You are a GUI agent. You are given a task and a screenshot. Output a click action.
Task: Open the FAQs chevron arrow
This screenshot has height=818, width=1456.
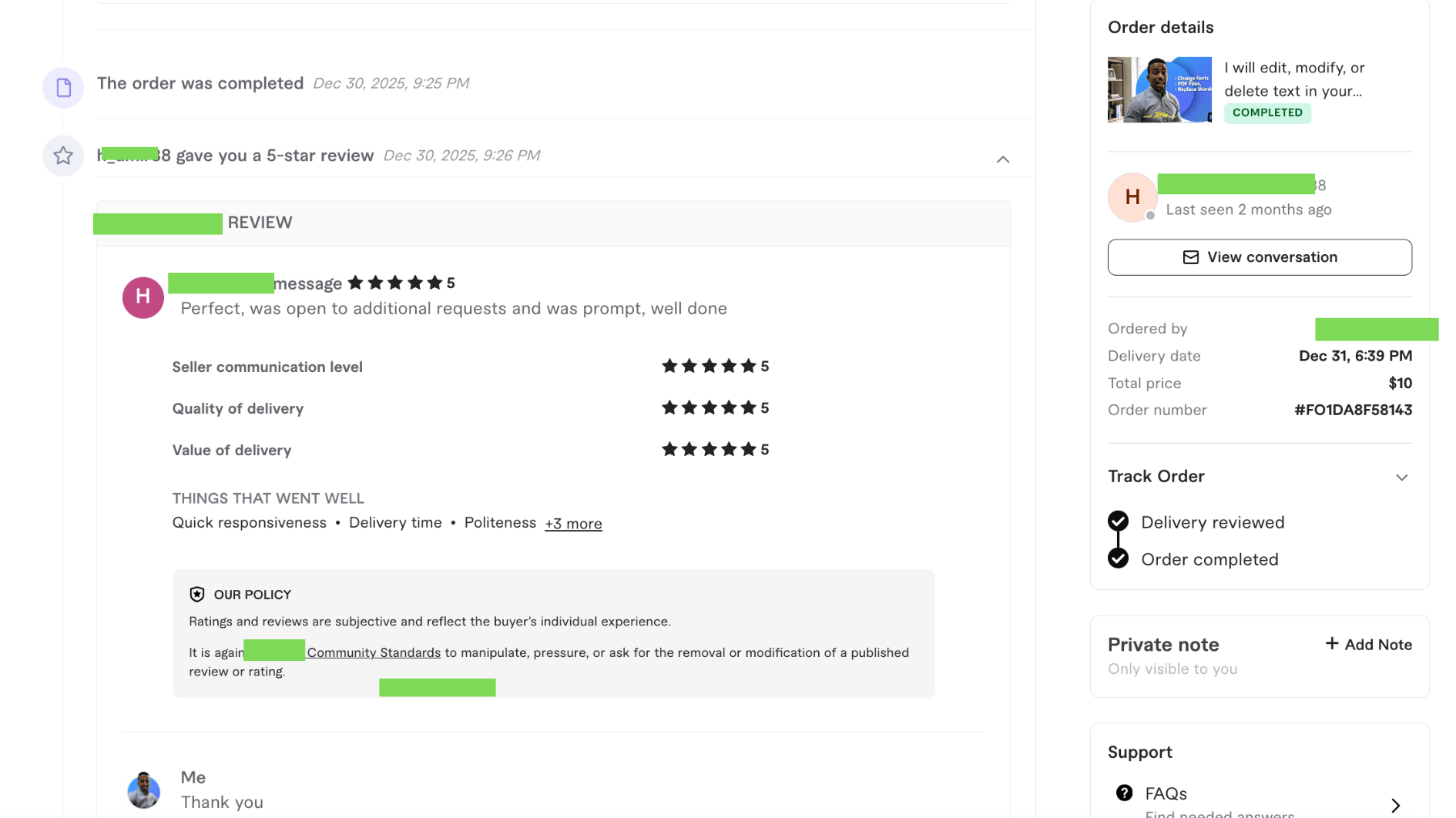tap(1395, 805)
